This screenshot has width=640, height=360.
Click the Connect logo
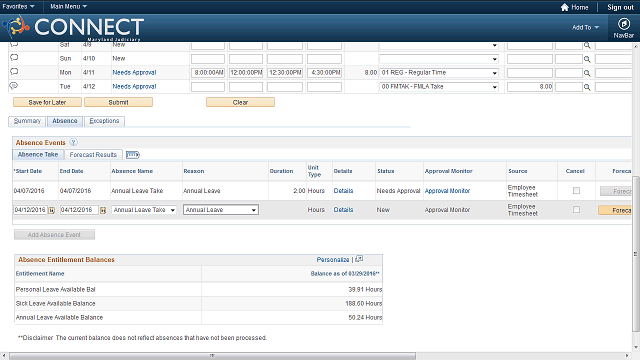coord(73,27)
